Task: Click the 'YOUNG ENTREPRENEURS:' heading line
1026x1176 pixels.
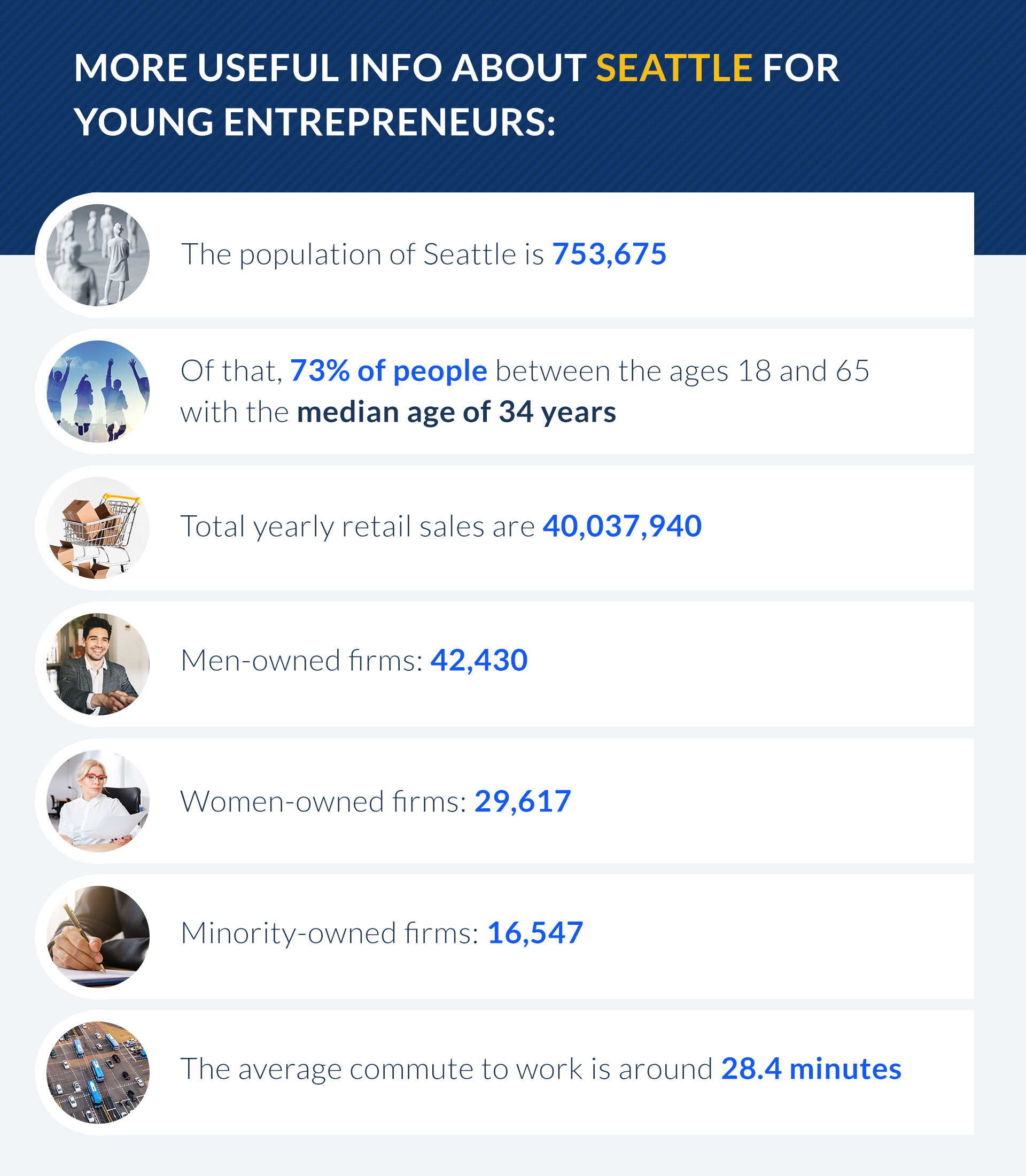Action: (x=315, y=122)
